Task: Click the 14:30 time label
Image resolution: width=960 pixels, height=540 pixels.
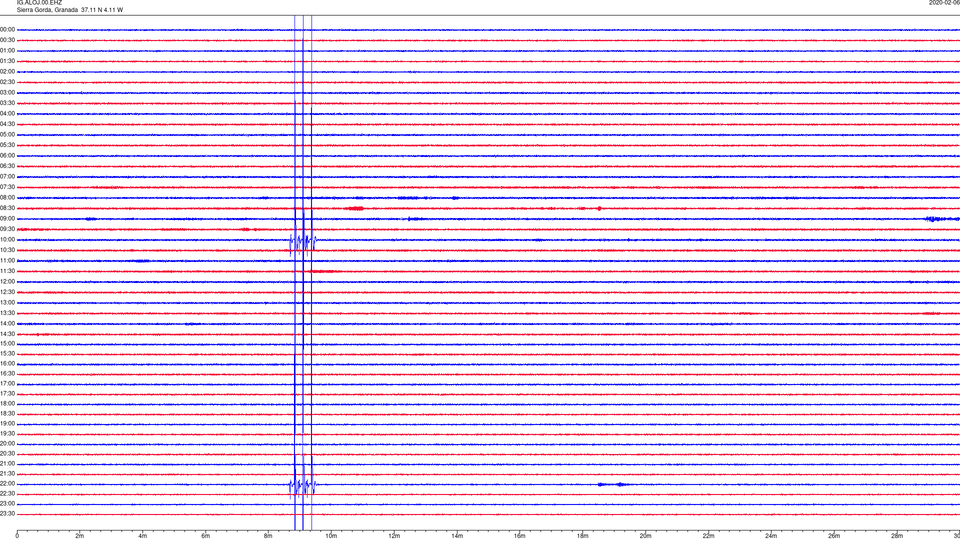Action: point(7,334)
